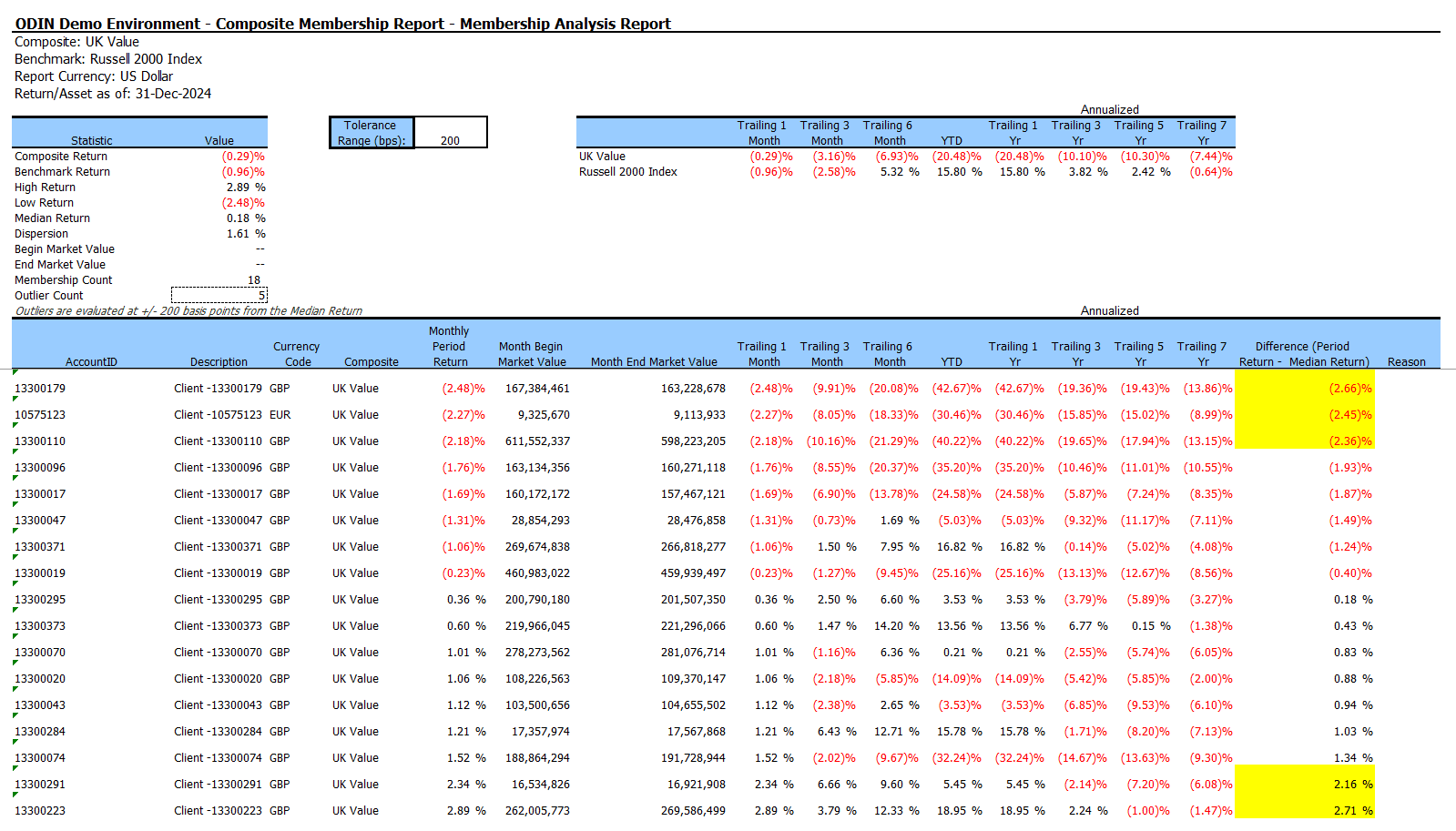Click the Statistic column header
Viewport: 1456px width, 831px height.
[92, 140]
